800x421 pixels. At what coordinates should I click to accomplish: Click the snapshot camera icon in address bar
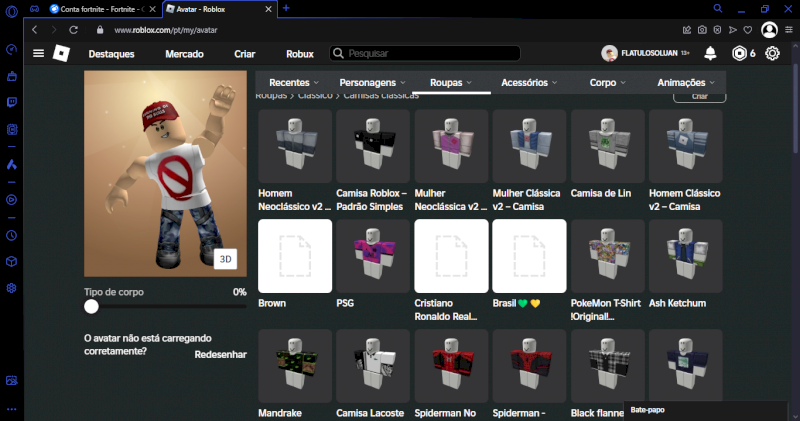tap(703, 30)
